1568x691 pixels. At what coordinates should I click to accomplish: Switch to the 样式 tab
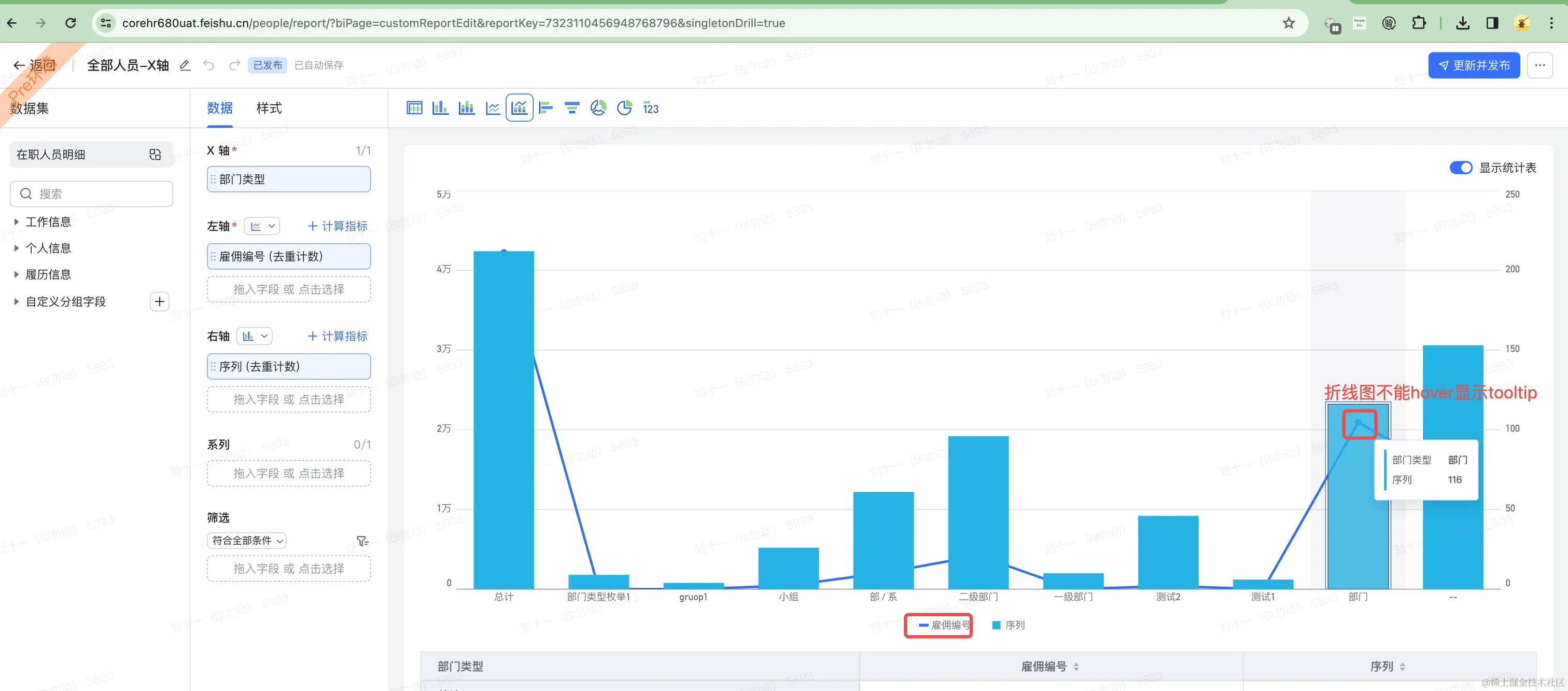coord(269,108)
